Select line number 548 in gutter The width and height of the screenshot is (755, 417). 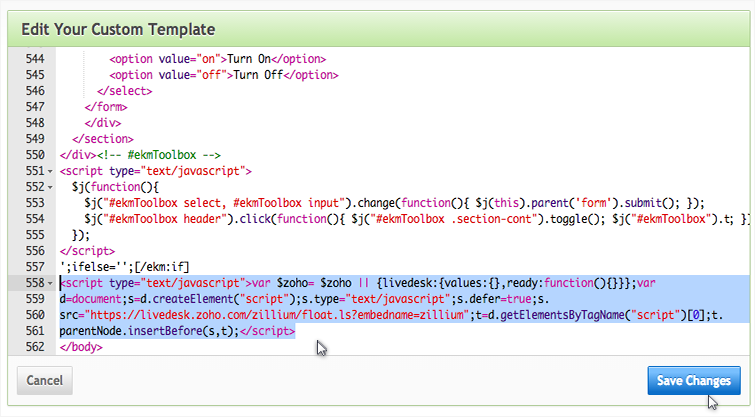pyautogui.click(x=35, y=123)
